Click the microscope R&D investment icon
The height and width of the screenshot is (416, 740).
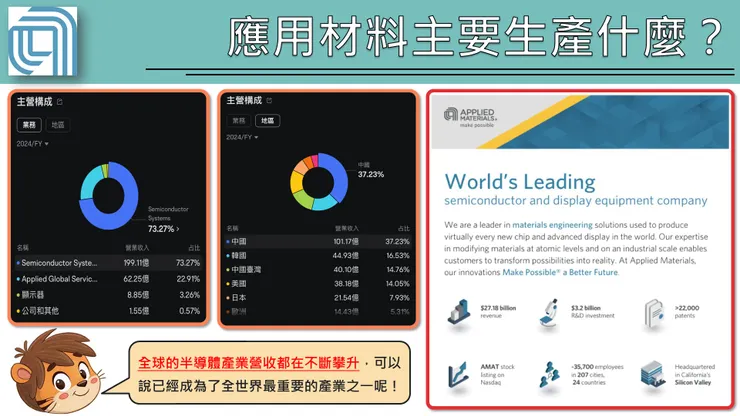549,313
